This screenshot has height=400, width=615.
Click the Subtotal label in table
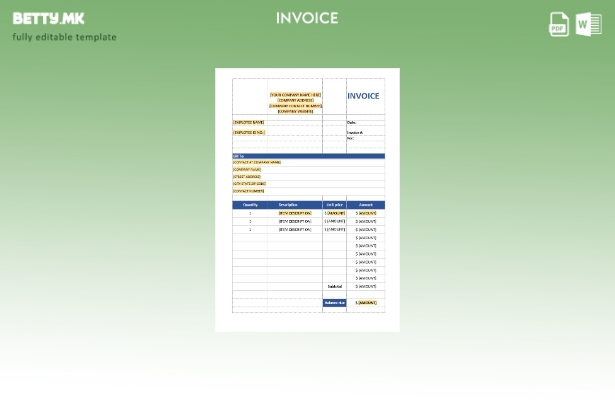[x=334, y=286]
